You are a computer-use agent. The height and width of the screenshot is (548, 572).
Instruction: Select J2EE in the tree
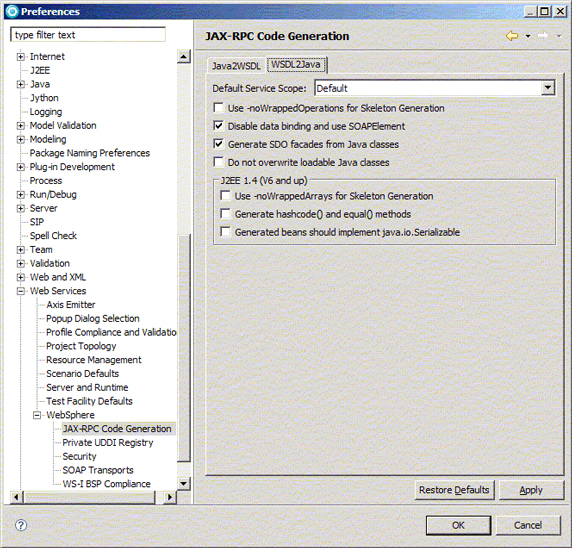click(40, 70)
